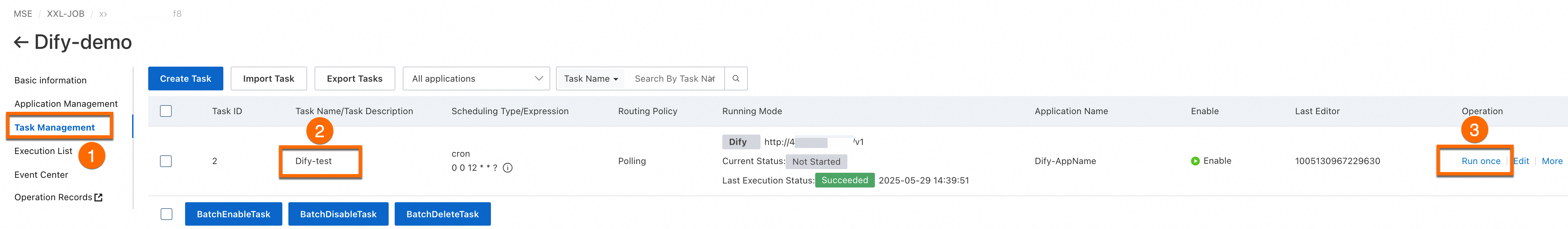Viewport: 1568px width, 229px height.
Task: Click the back arrow beside Dify-demo
Action: [x=21, y=42]
